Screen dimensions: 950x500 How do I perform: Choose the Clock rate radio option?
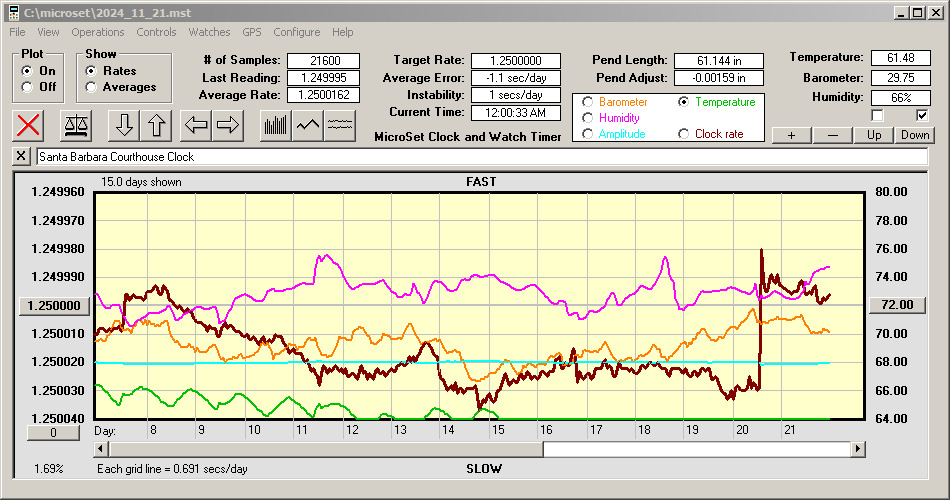tap(684, 134)
